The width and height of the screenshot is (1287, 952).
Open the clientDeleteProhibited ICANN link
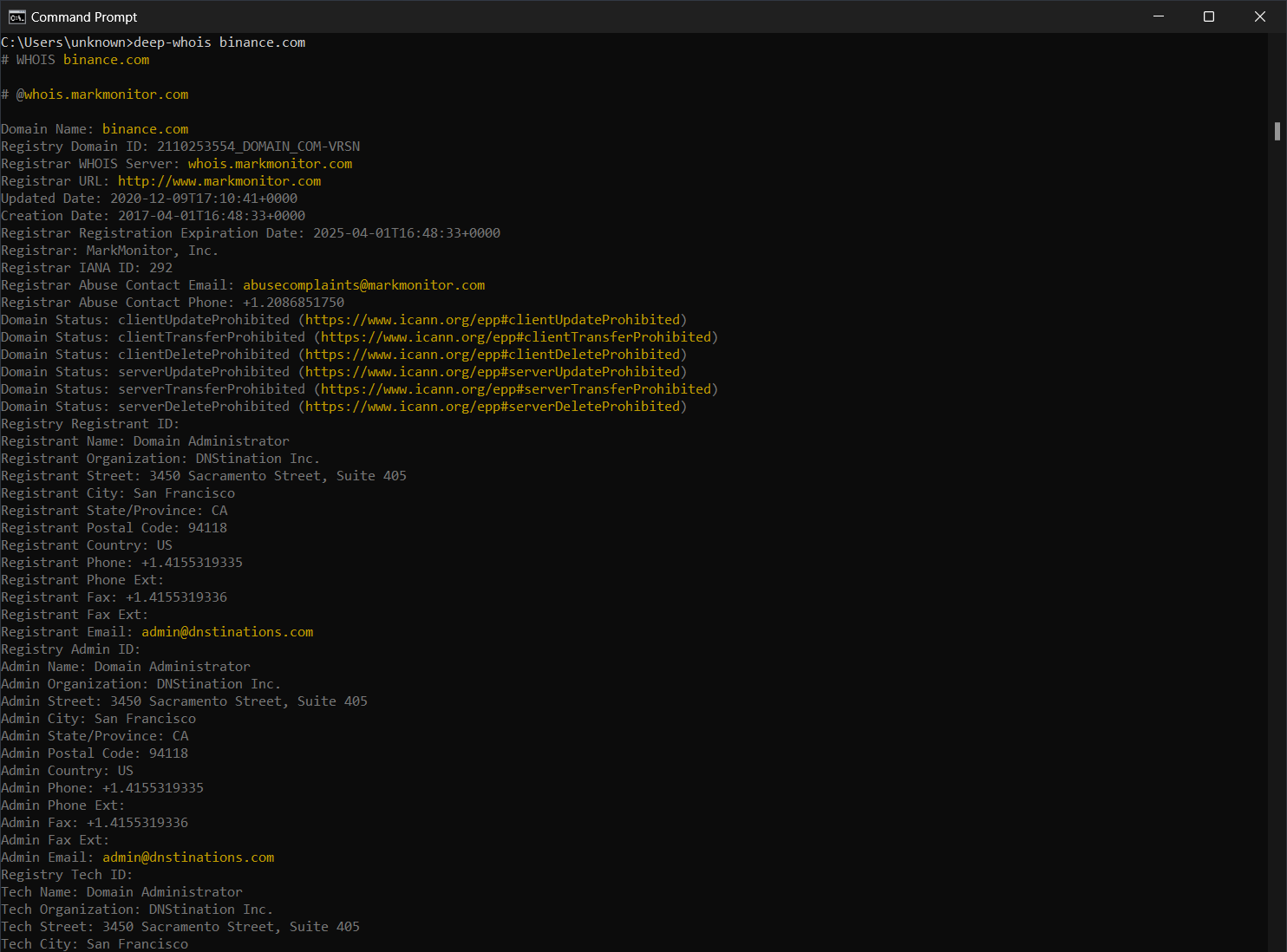[492, 354]
